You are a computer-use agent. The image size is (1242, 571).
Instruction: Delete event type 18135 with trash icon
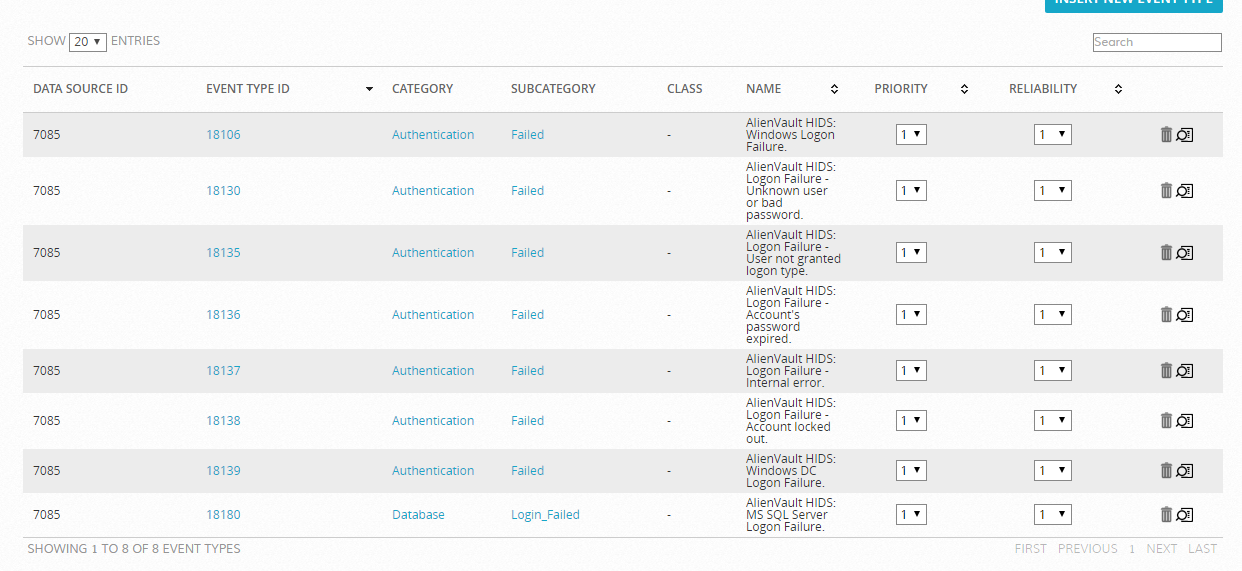[1166, 252]
